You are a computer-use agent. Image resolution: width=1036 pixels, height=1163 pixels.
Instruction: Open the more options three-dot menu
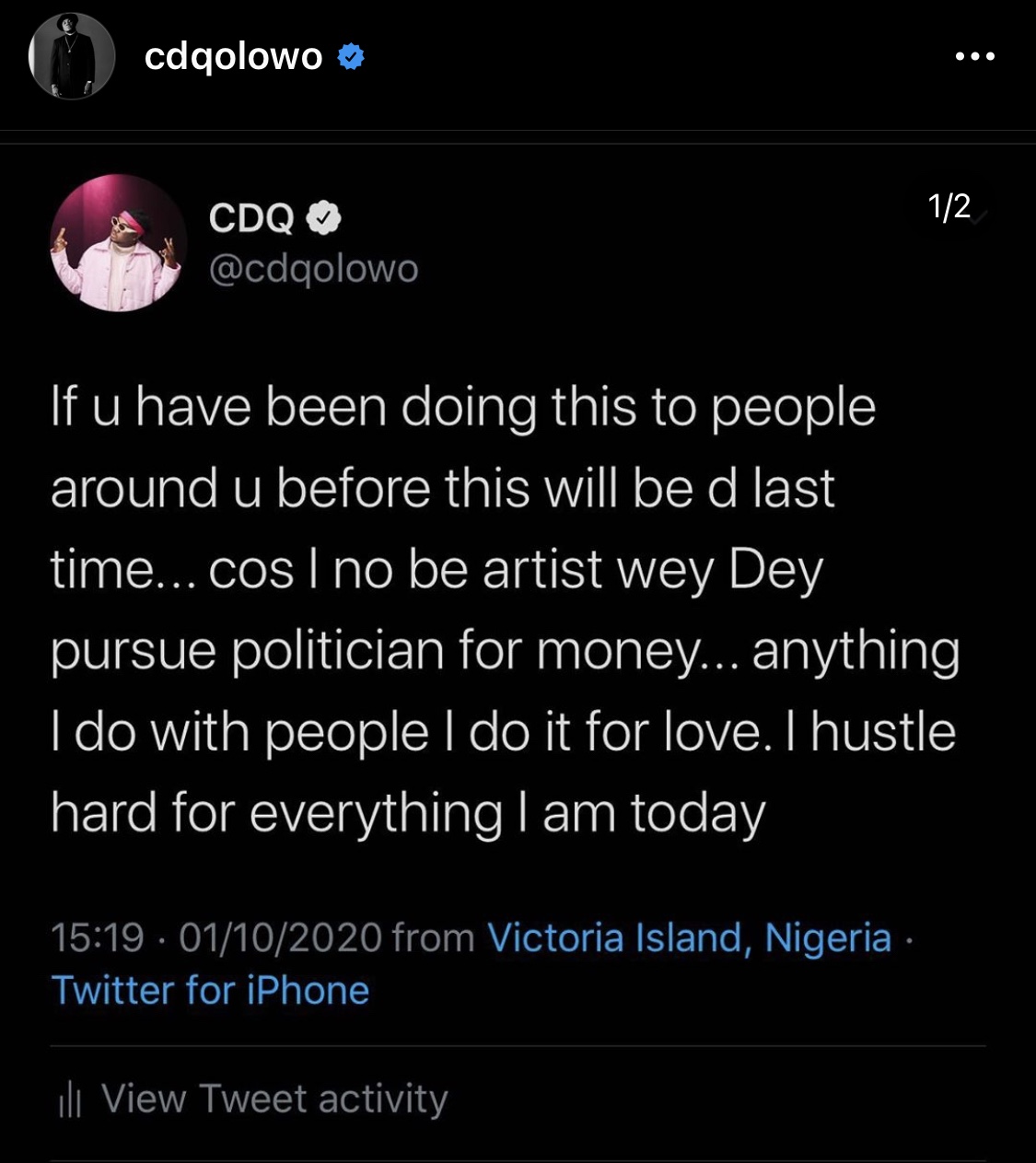[975, 57]
